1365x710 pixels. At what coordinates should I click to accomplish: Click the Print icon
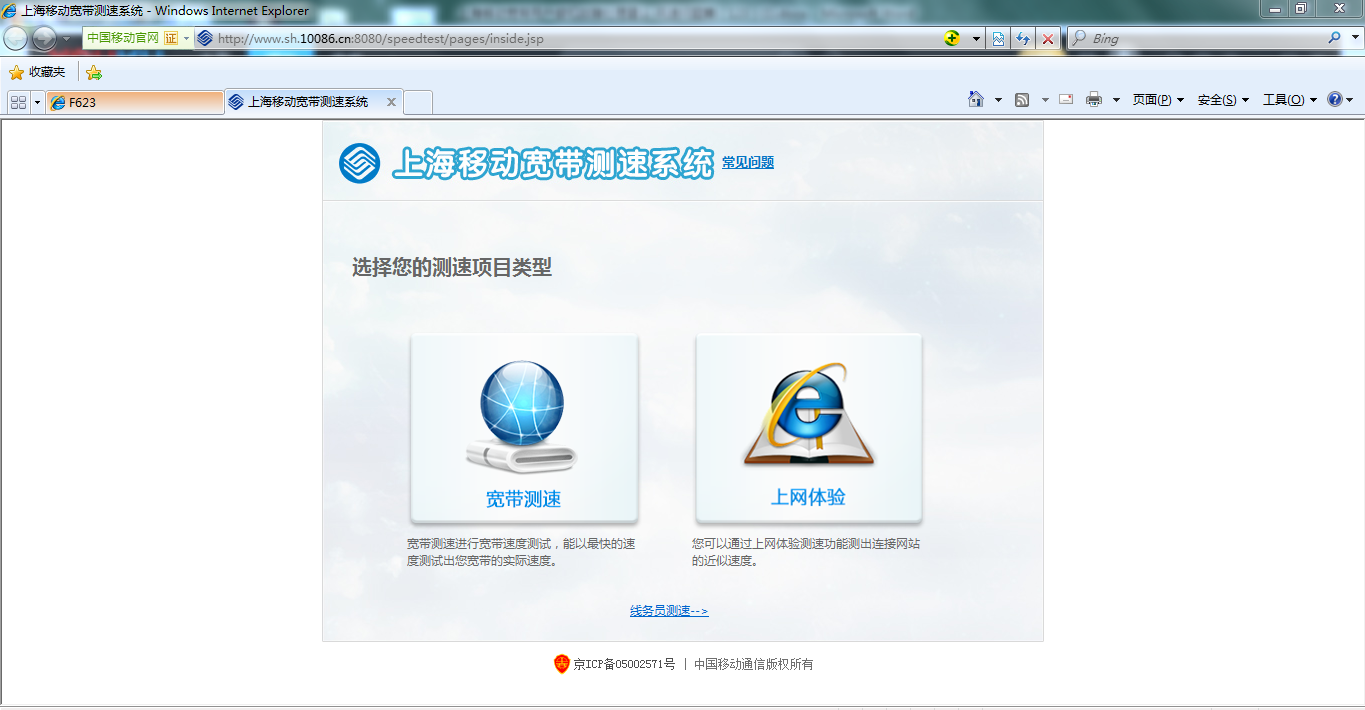[x=1094, y=99]
